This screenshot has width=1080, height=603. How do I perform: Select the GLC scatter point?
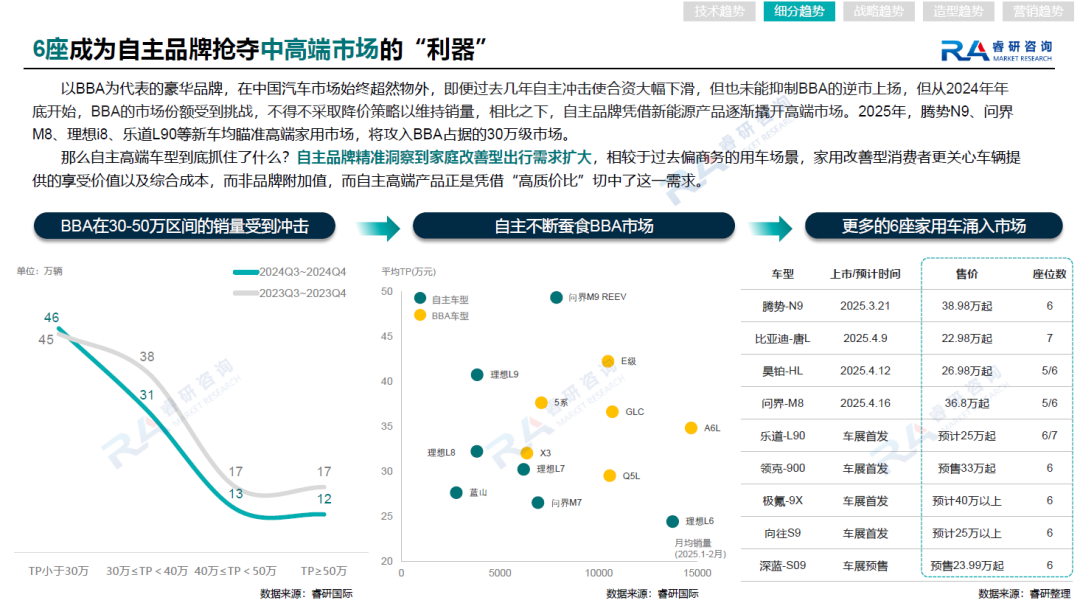pos(612,412)
